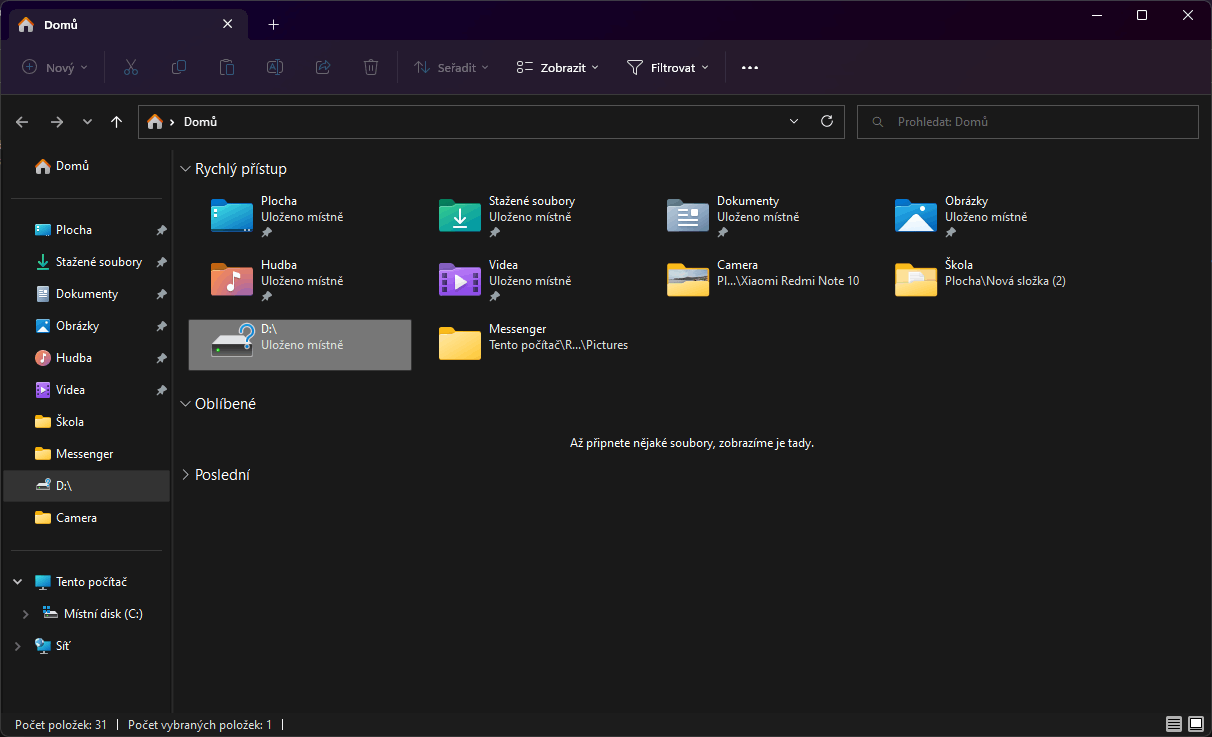This screenshot has height=737, width=1212.
Task: Go back with the left arrow
Action: point(22,122)
